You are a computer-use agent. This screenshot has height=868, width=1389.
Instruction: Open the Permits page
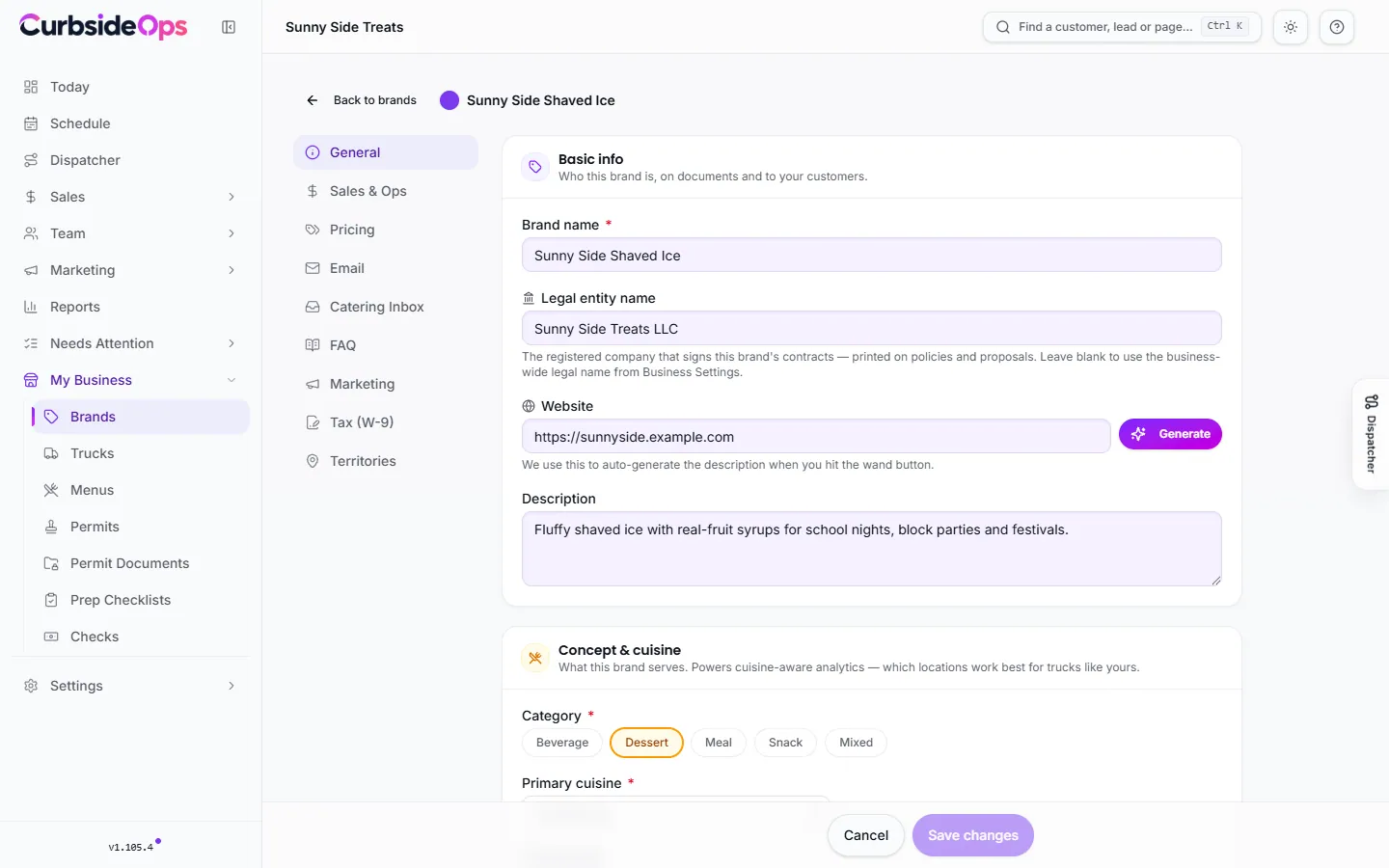point(141,527)
